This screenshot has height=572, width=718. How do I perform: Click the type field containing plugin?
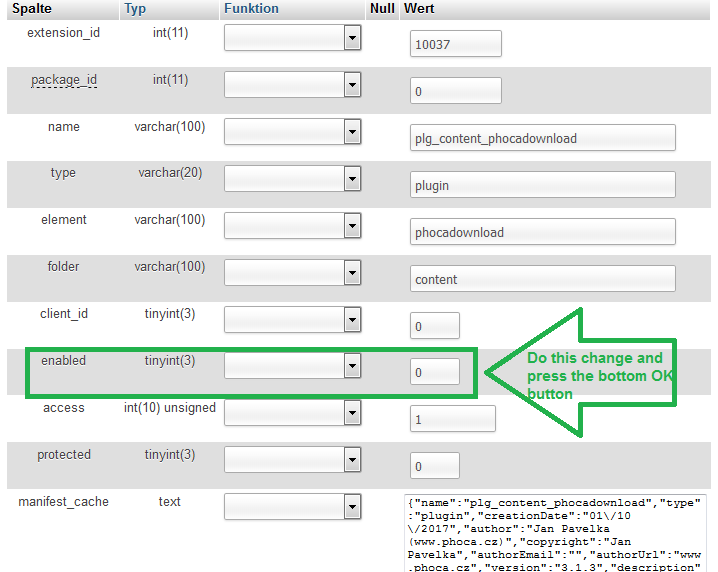(x=542, y=185)
